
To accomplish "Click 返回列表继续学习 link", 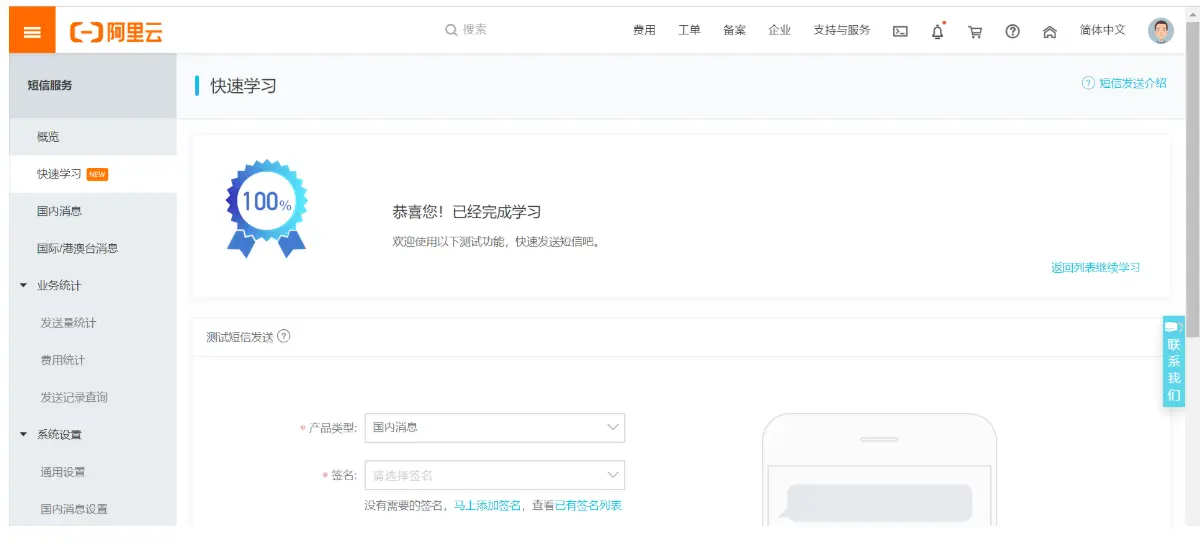I will coord(1095,268).
